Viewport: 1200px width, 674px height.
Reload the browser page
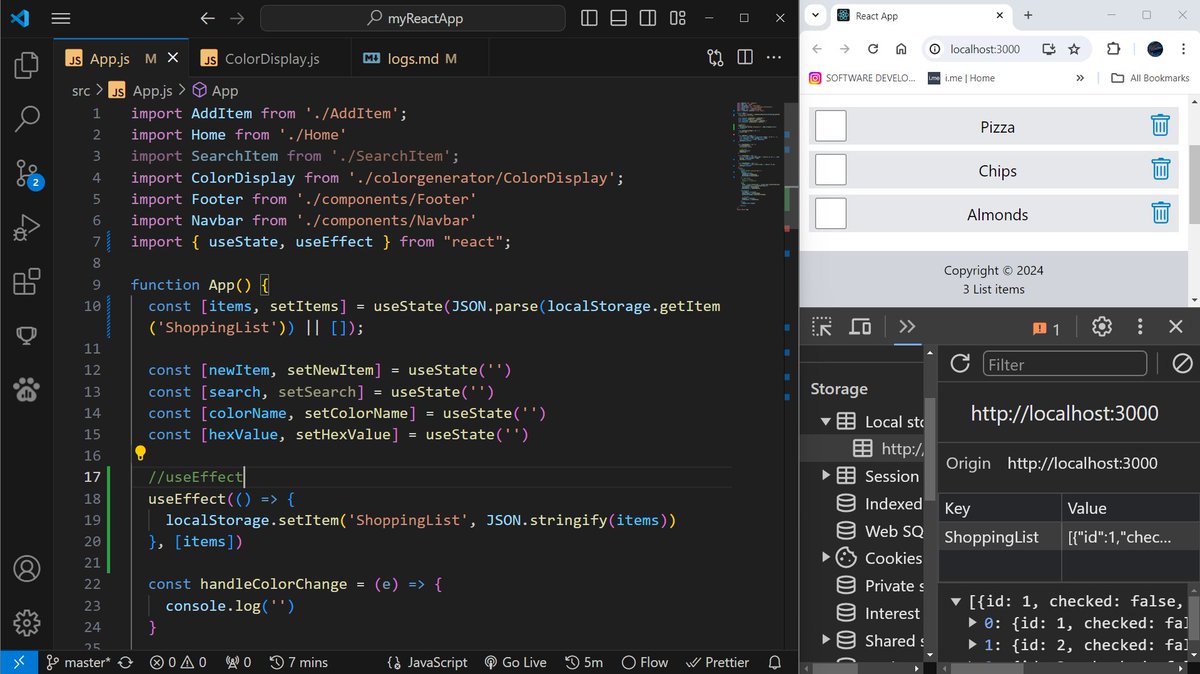pos(873,48)
